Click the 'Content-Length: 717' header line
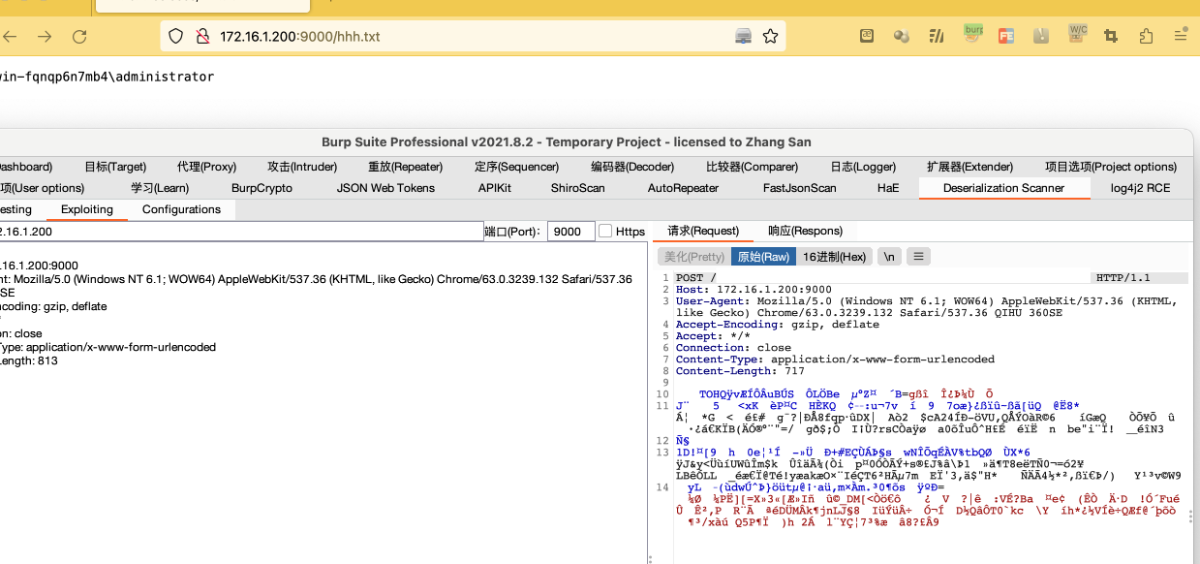1200x564 pixels. tap(741, 371)
